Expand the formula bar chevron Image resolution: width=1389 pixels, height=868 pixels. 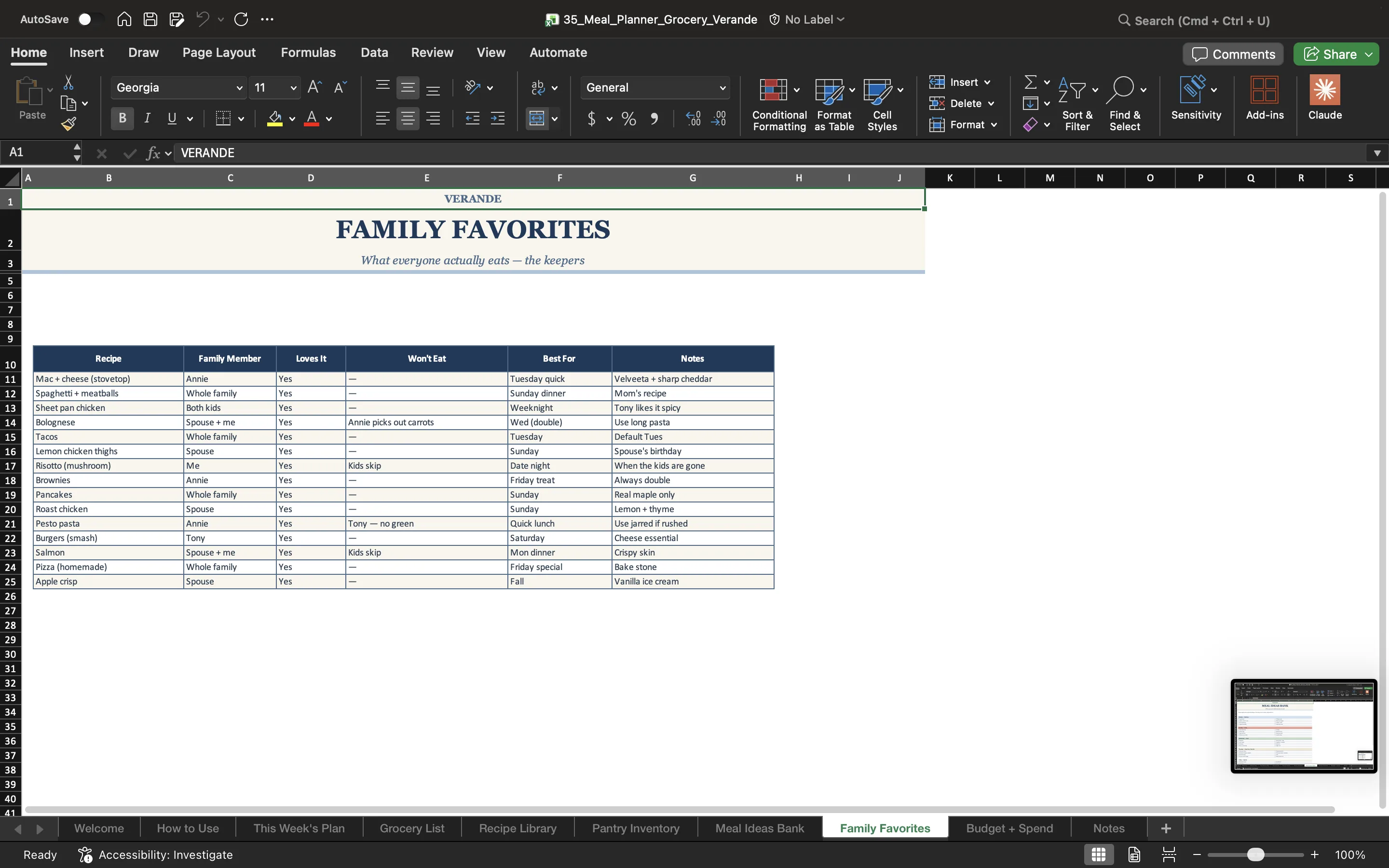1377,153
